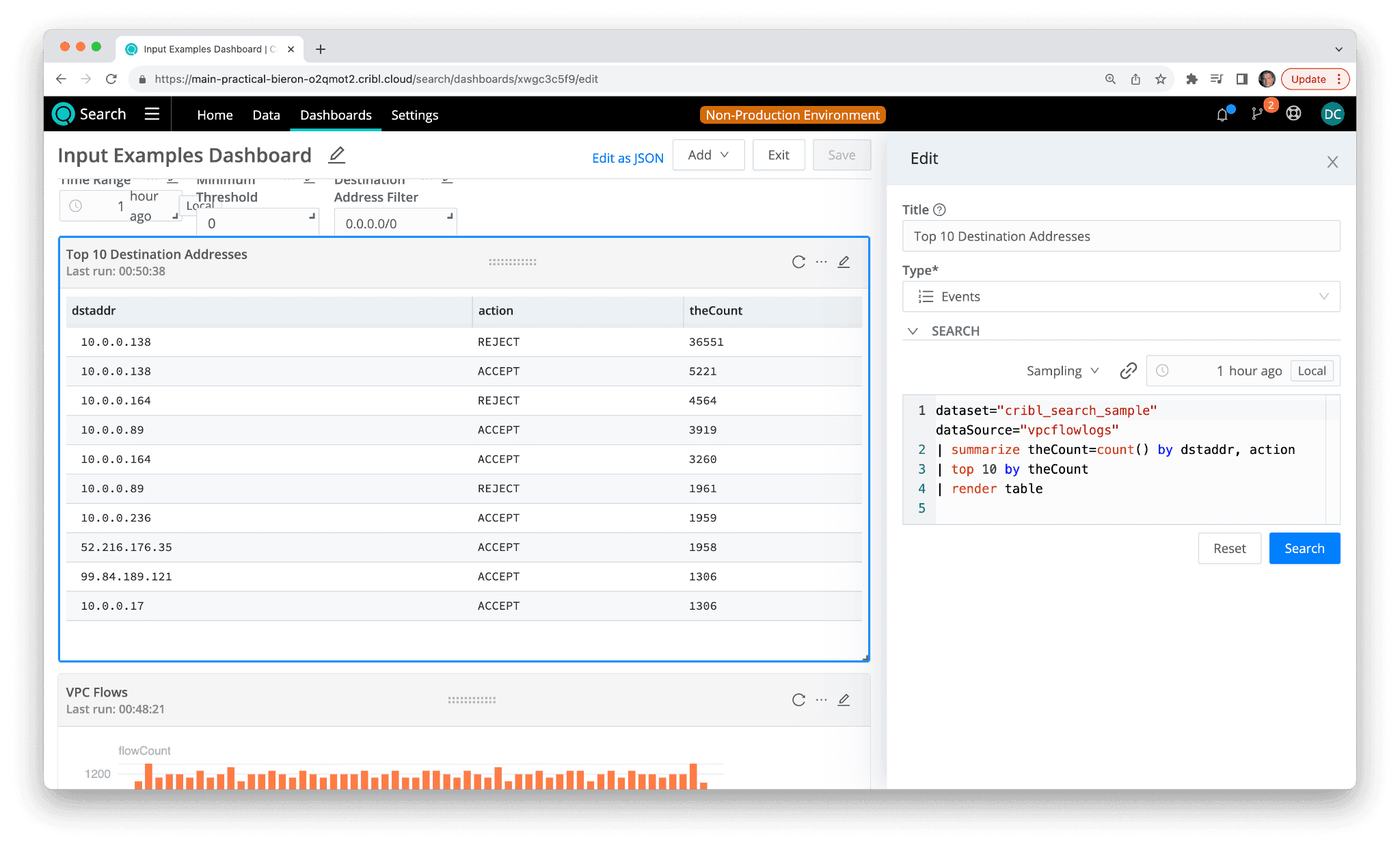Open the Sampling dropdown

[1062, 371]
